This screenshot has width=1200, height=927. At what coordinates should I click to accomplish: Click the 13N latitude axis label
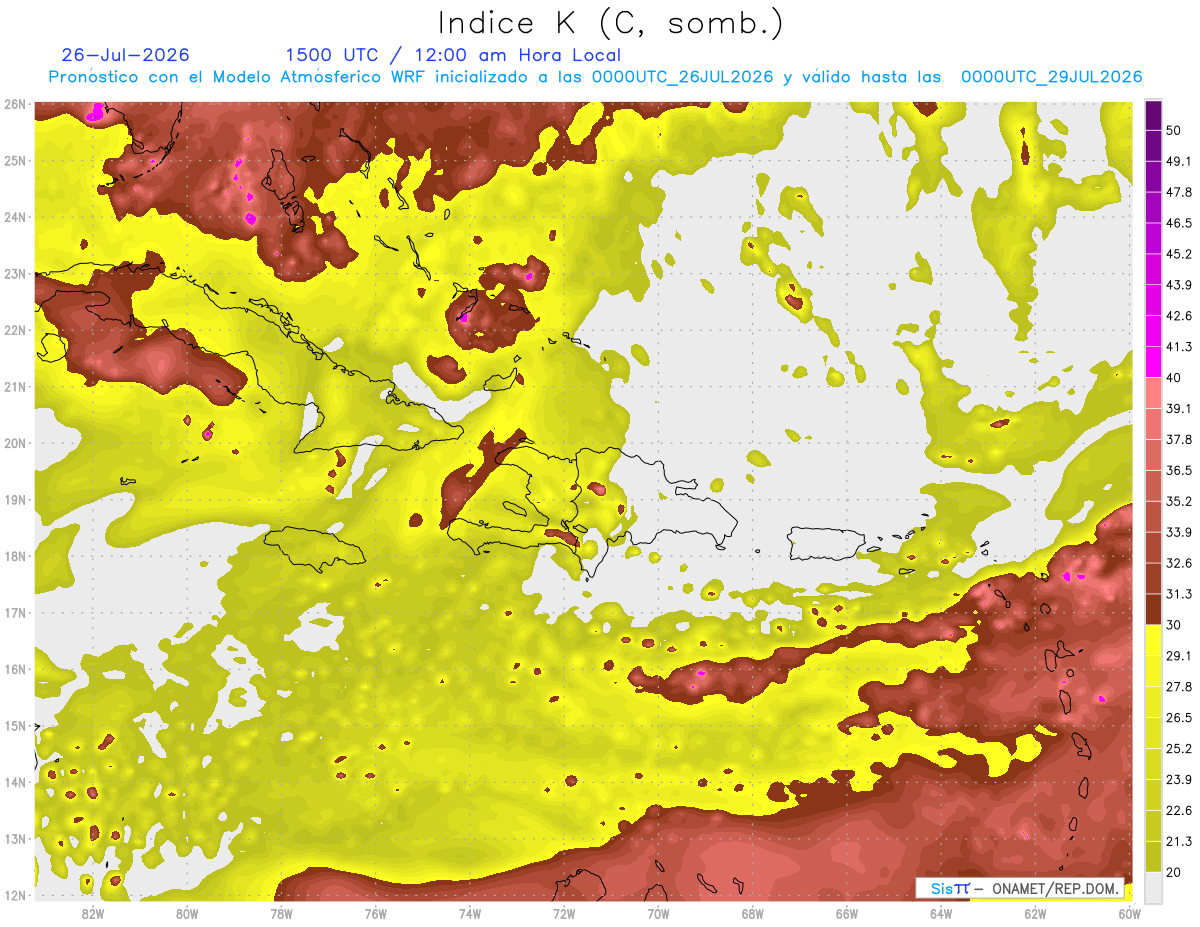15,838
